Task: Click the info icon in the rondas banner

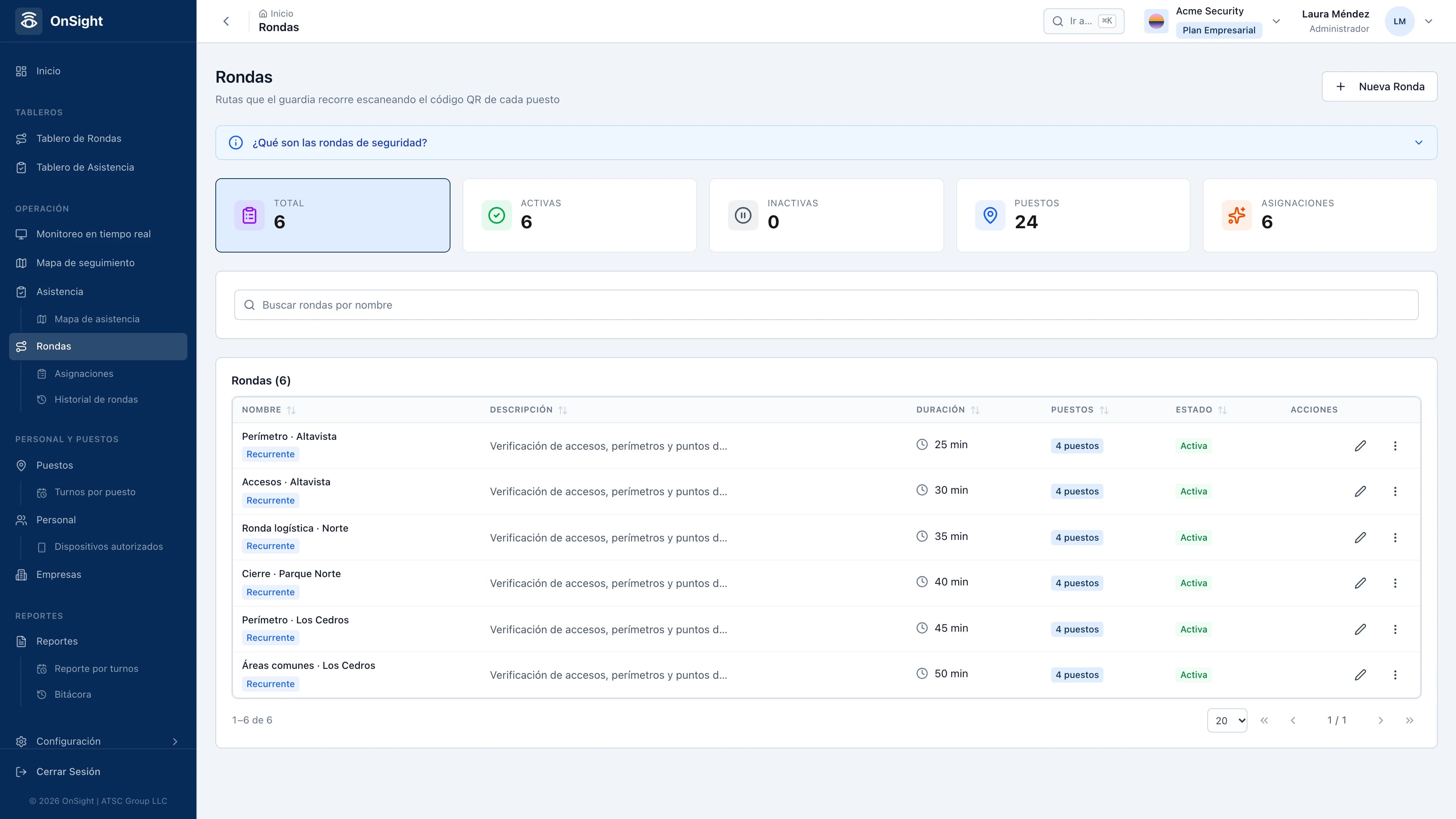Action: pos(236,143)
